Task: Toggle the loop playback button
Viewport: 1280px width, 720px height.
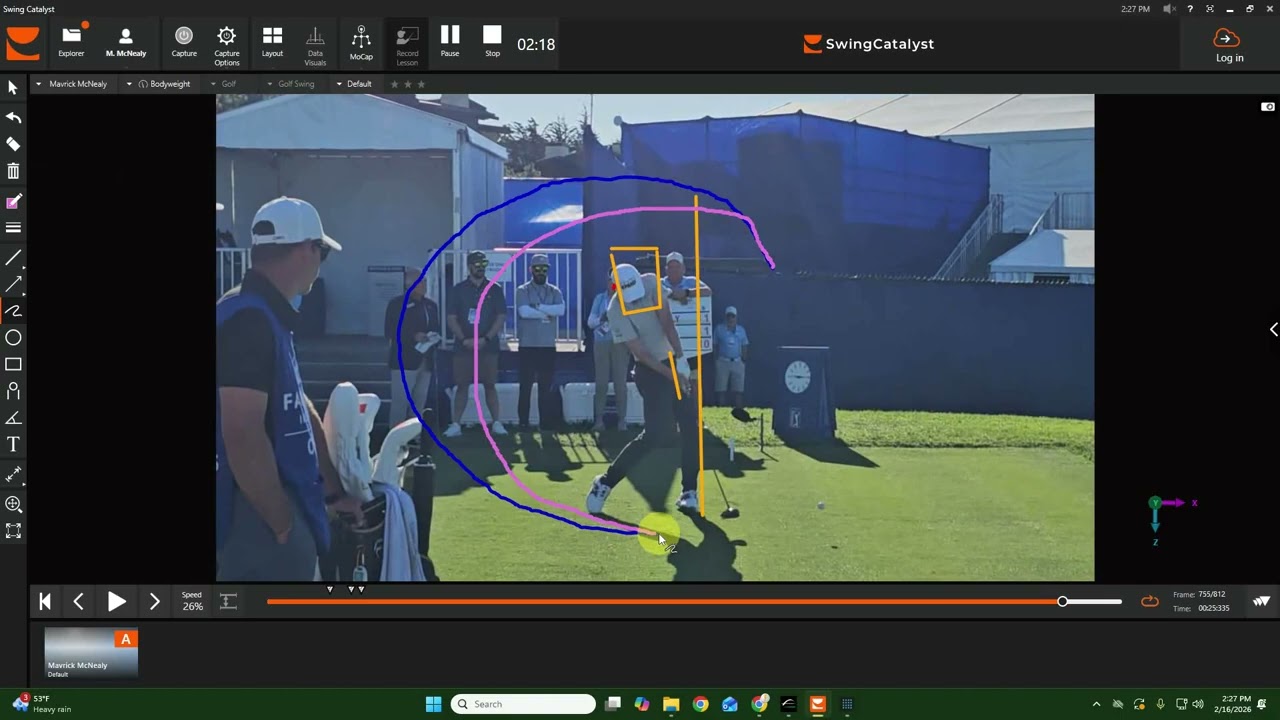Action: click(1149, 601)
